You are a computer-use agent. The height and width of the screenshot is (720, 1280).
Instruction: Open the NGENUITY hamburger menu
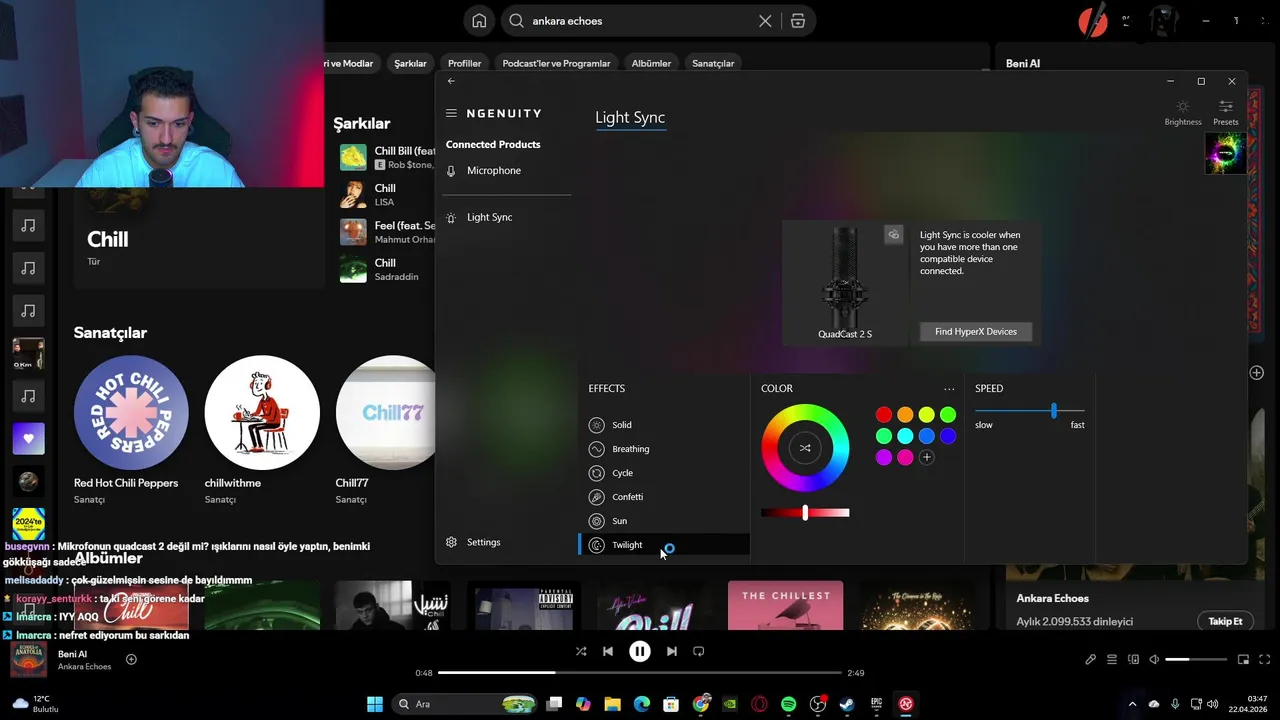(451, 114)
